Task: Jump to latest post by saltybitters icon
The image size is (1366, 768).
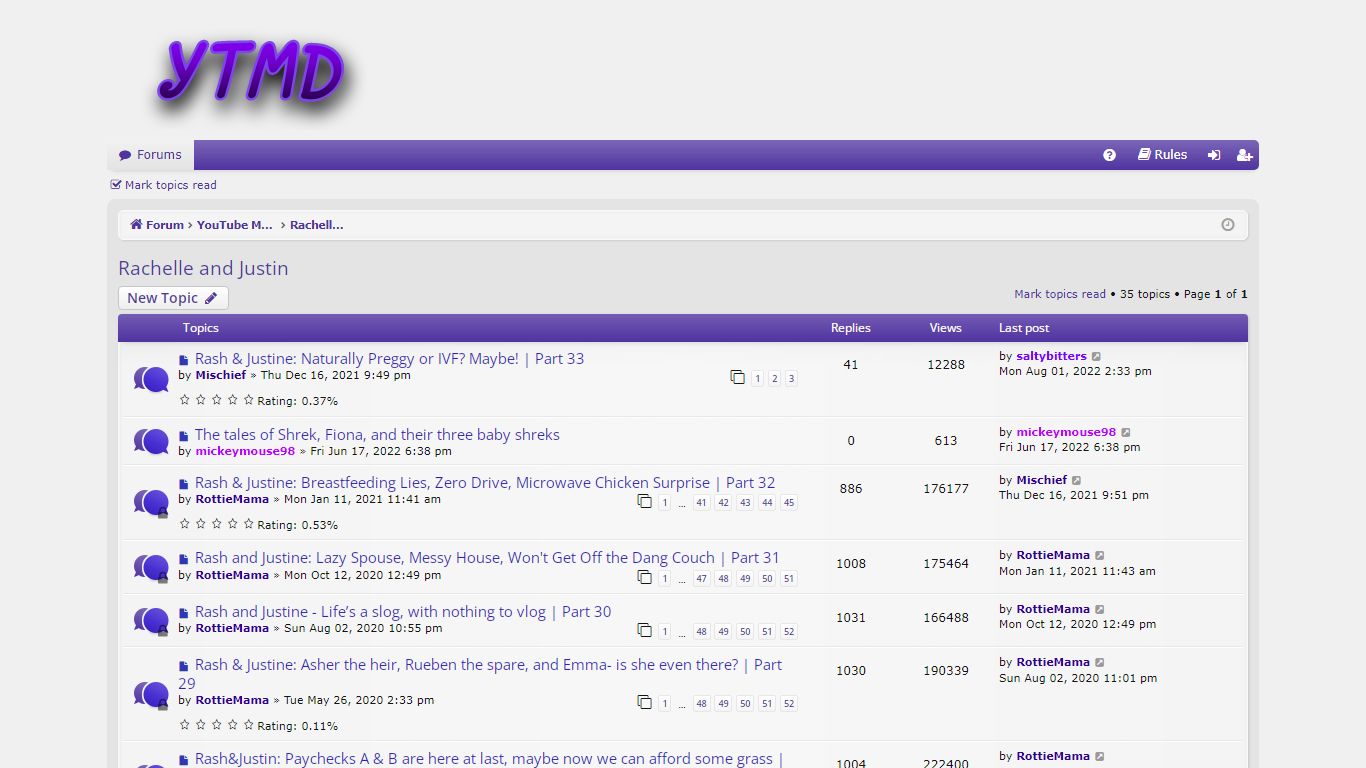Action: click(1097, 357)
